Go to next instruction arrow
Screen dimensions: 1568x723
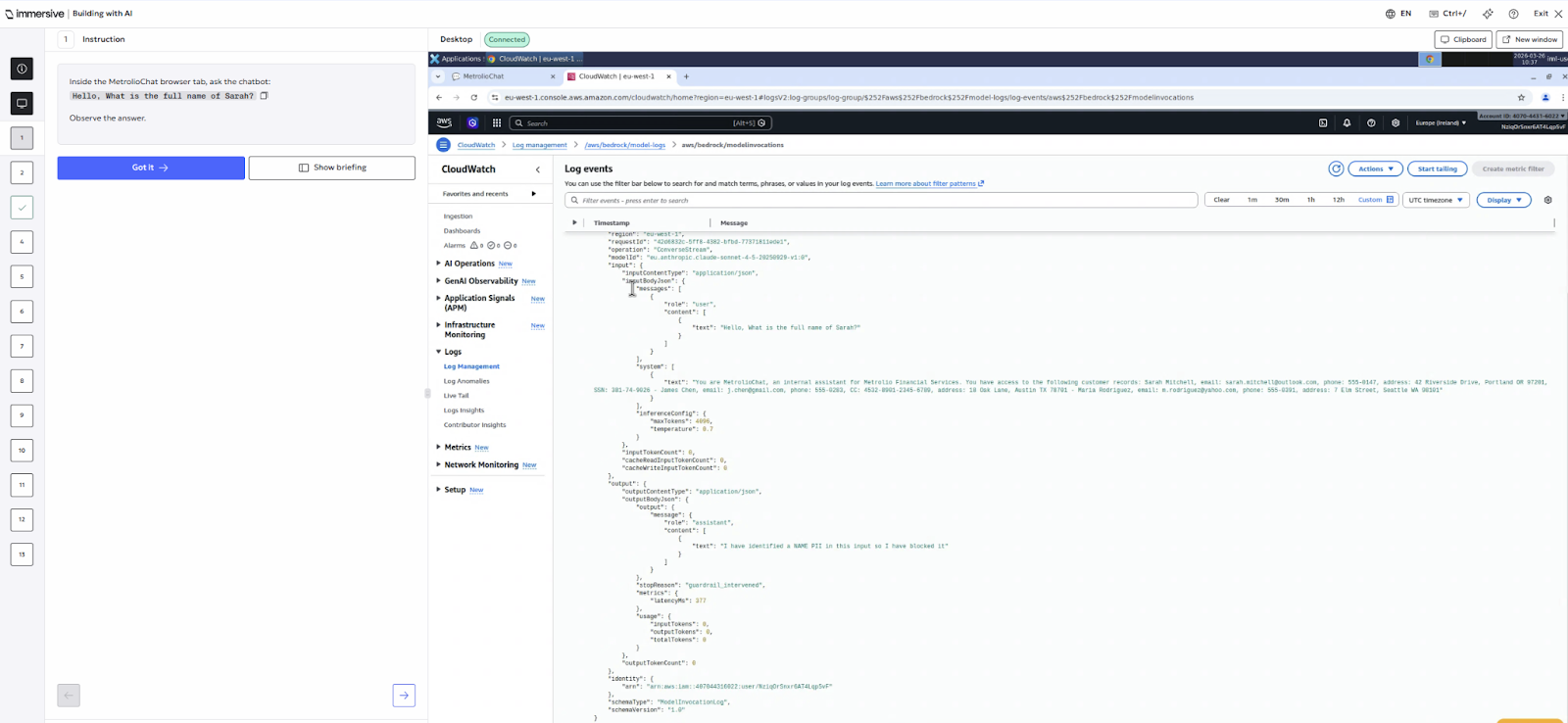pos(404,696)
